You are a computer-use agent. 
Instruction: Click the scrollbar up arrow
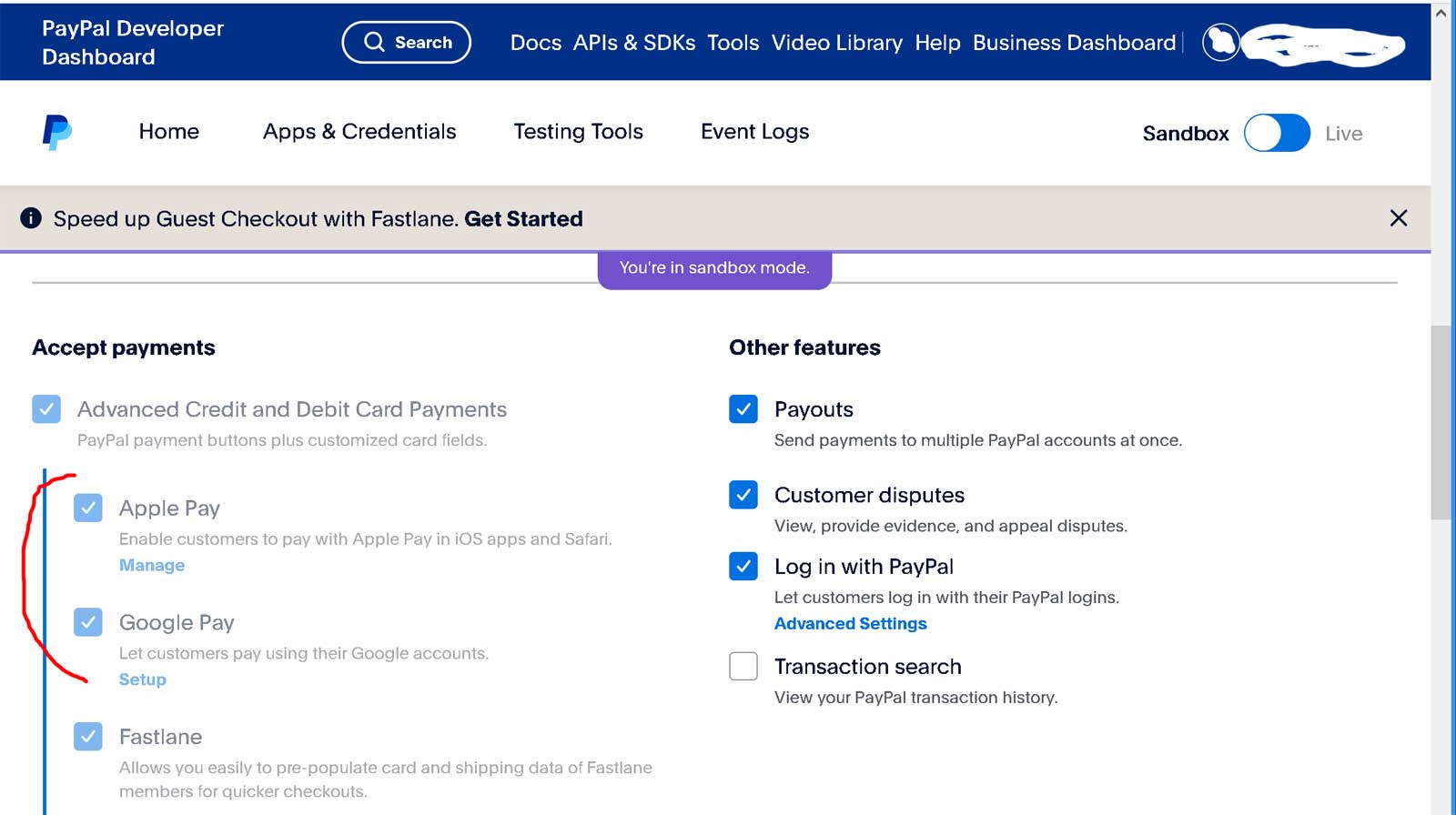click(1441, 13)
